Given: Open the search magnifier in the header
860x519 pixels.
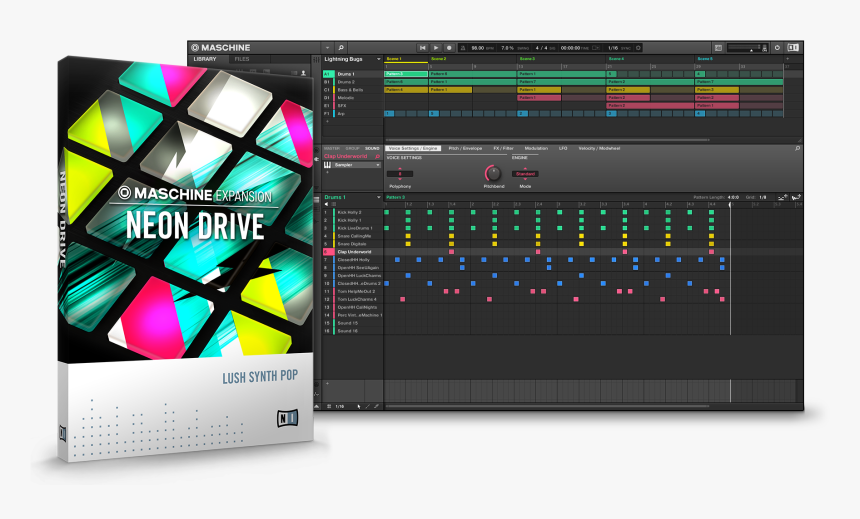Looking at the screenshot, I should (341, 48).
